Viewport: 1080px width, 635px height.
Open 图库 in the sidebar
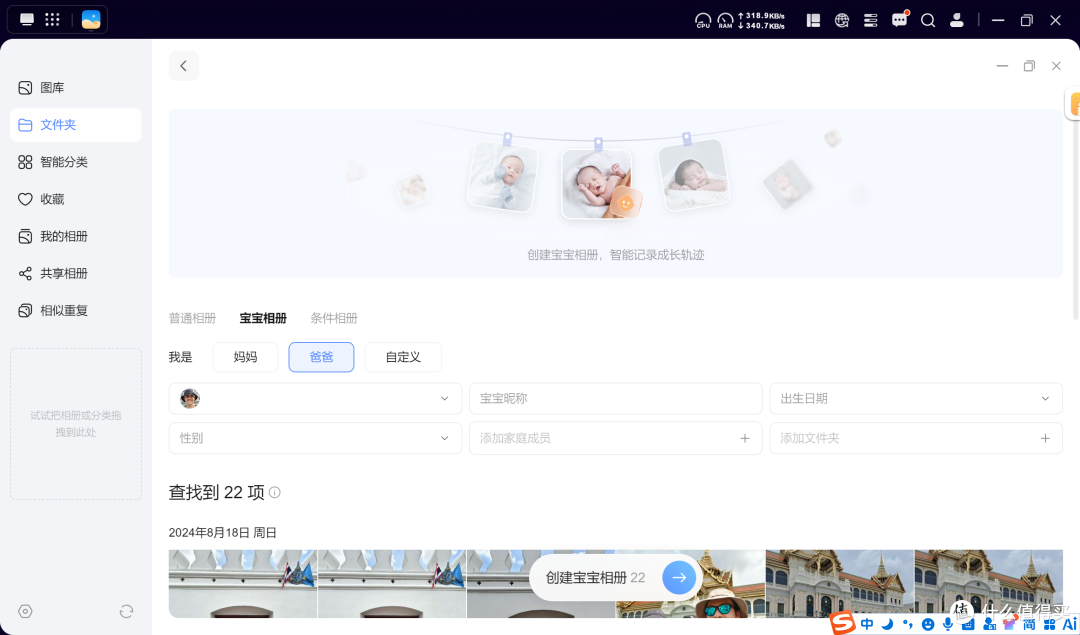coord(76,87)
